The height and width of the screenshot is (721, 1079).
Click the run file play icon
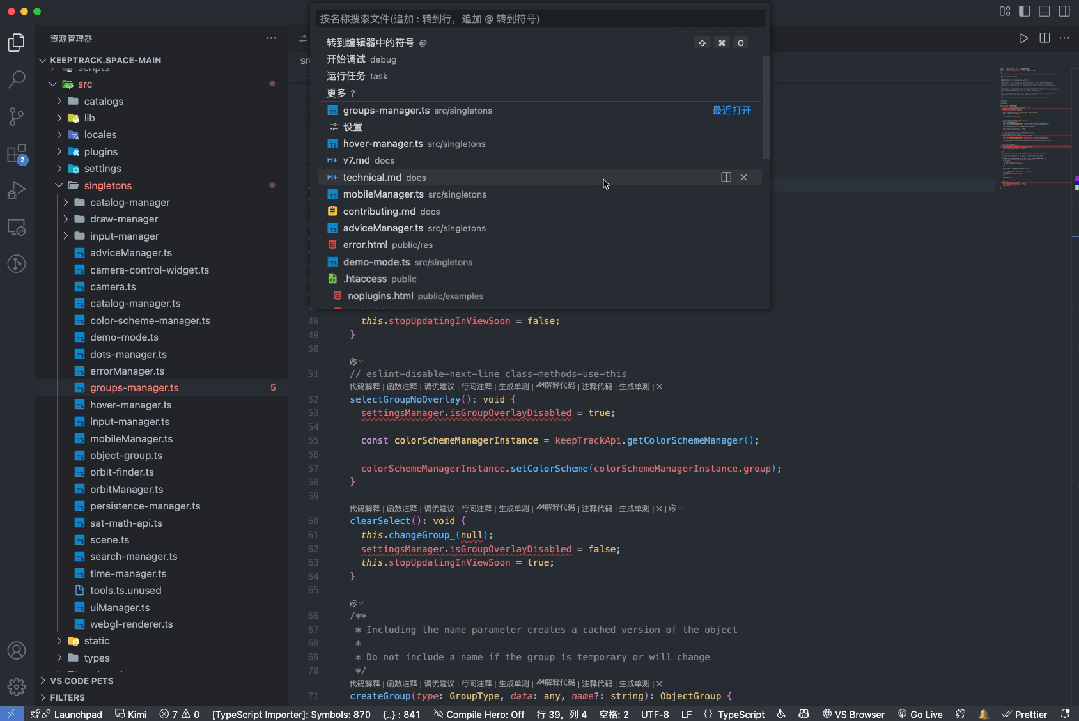pos(1024,39)
